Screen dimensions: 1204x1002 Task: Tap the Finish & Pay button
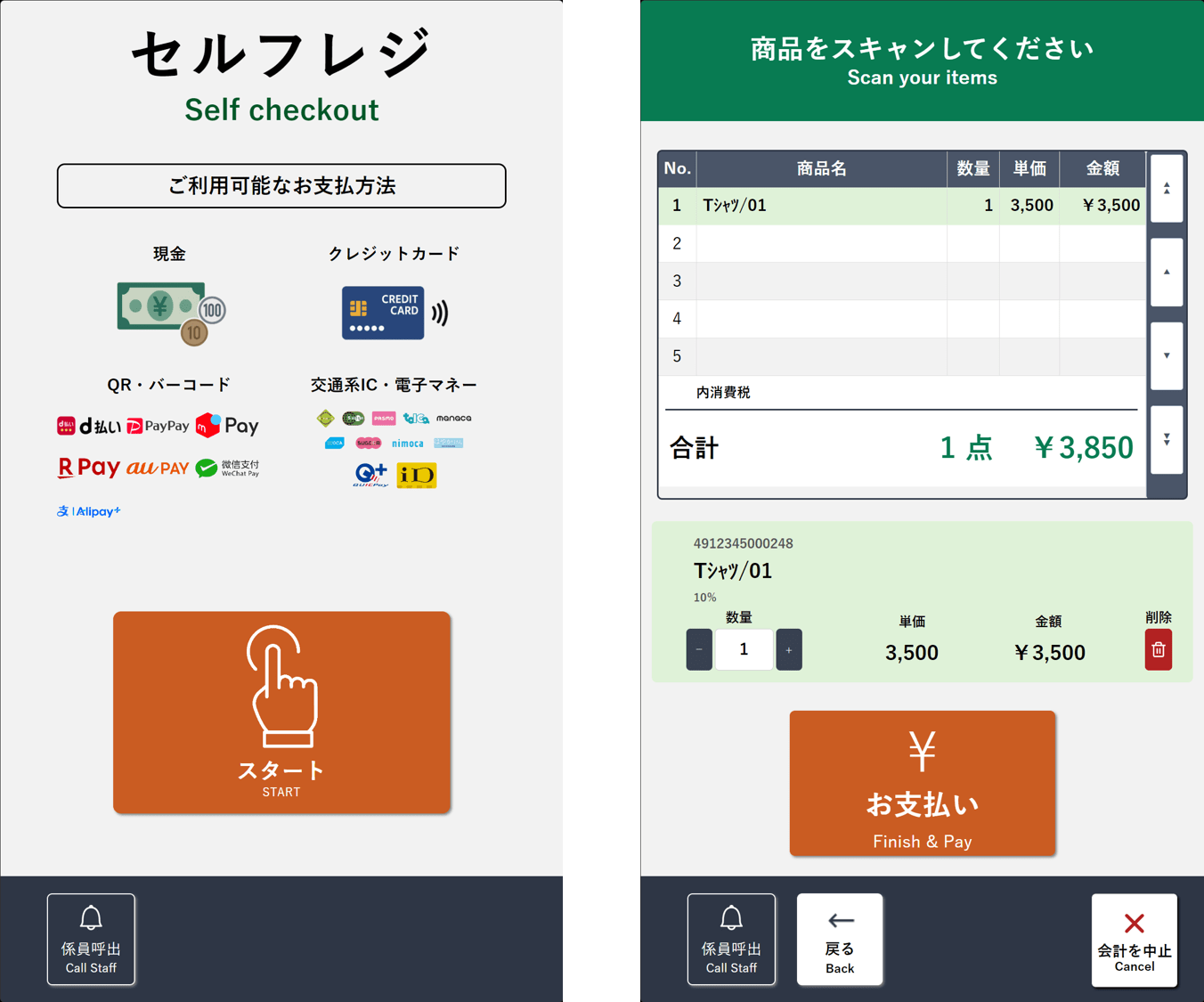(x=922, y=783)
